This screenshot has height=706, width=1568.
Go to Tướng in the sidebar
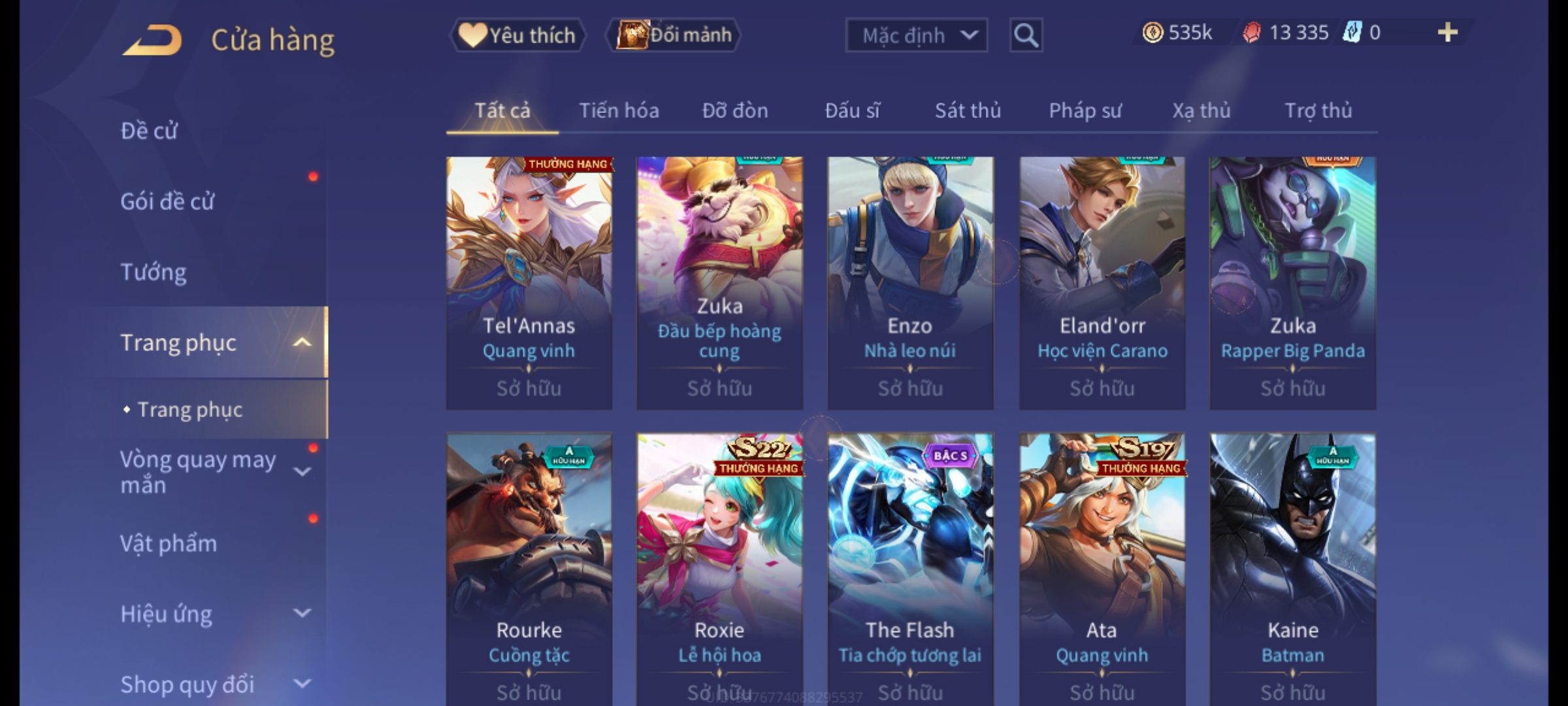(154, 272)
